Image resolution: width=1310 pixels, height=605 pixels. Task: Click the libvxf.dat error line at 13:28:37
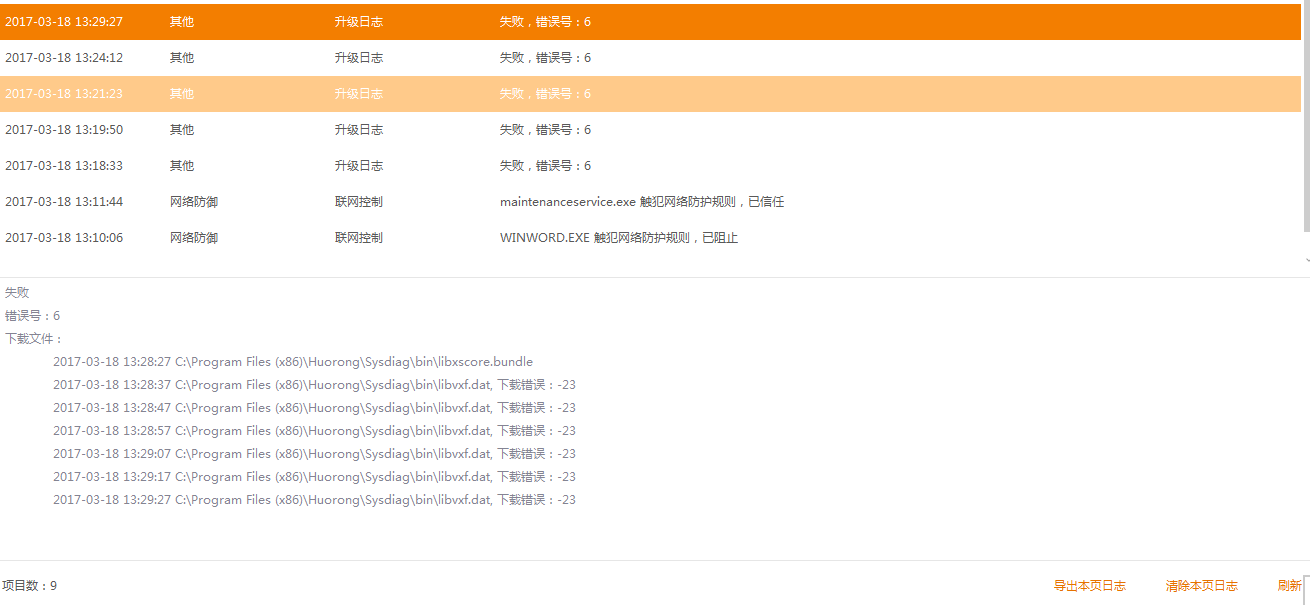(314, 385)
